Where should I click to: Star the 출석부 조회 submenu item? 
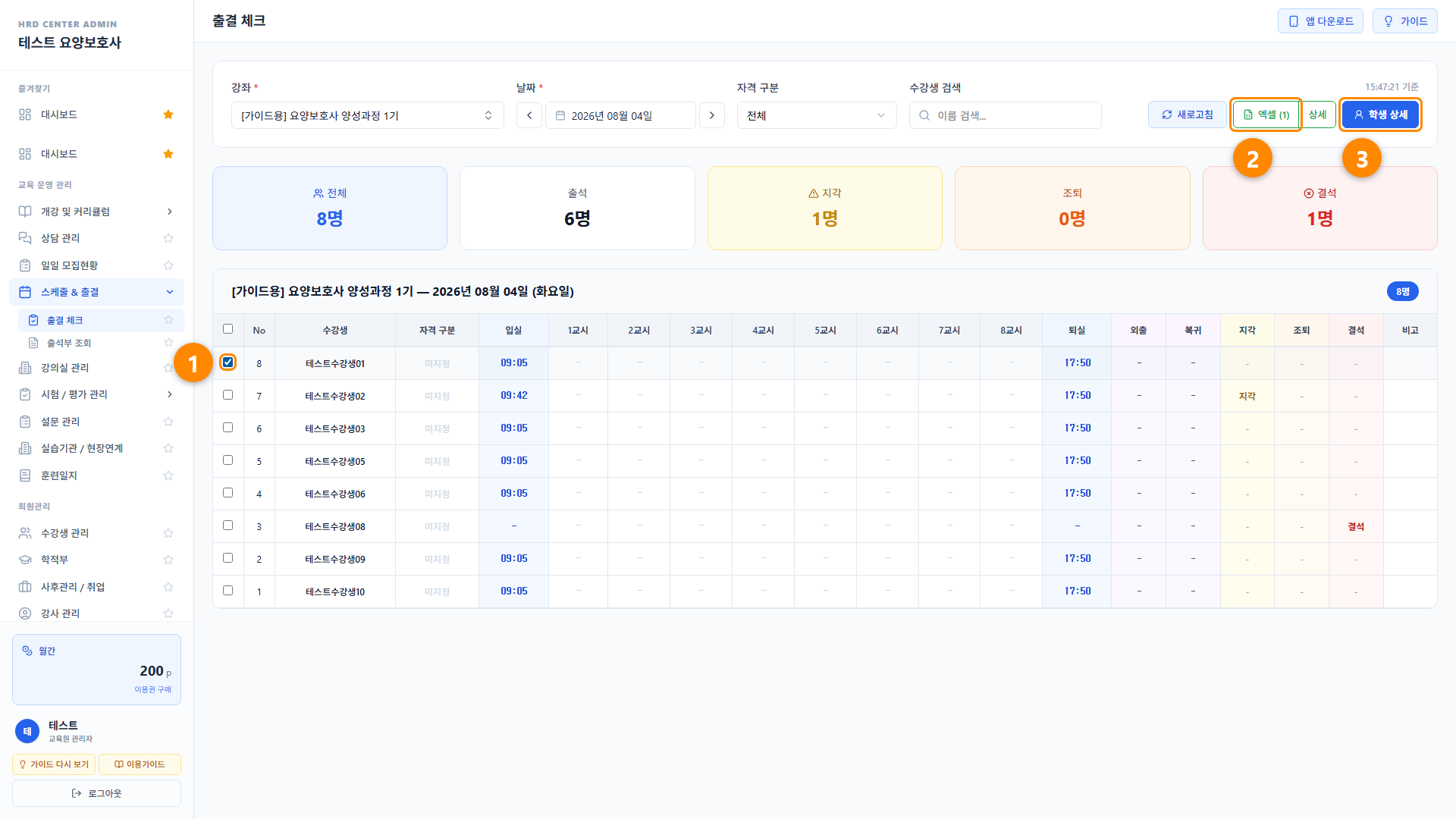pyautogui.click(x=168, y=343)
